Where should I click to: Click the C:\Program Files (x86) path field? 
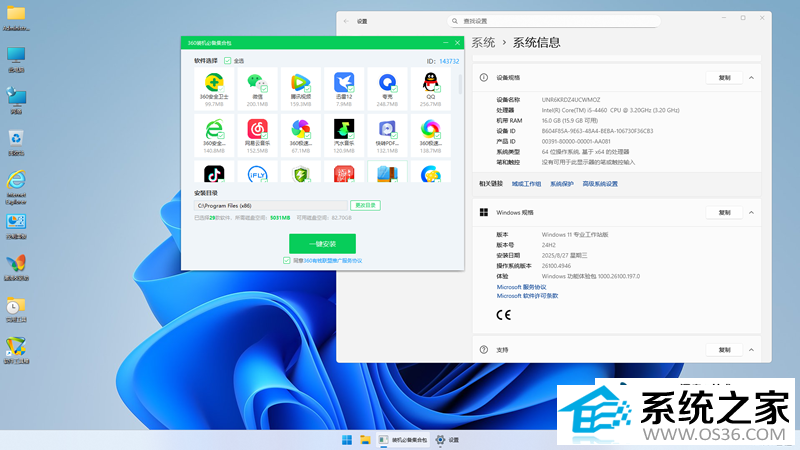(x=271, y=206)
